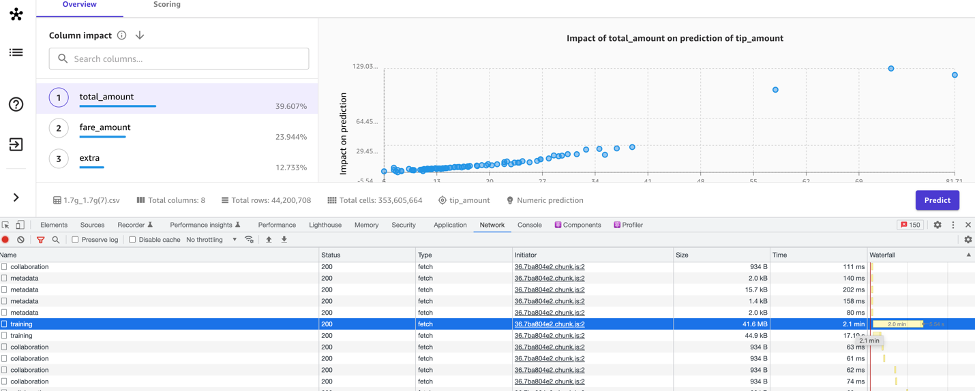Click the Column impact info icon

click(x=122, y=35)
